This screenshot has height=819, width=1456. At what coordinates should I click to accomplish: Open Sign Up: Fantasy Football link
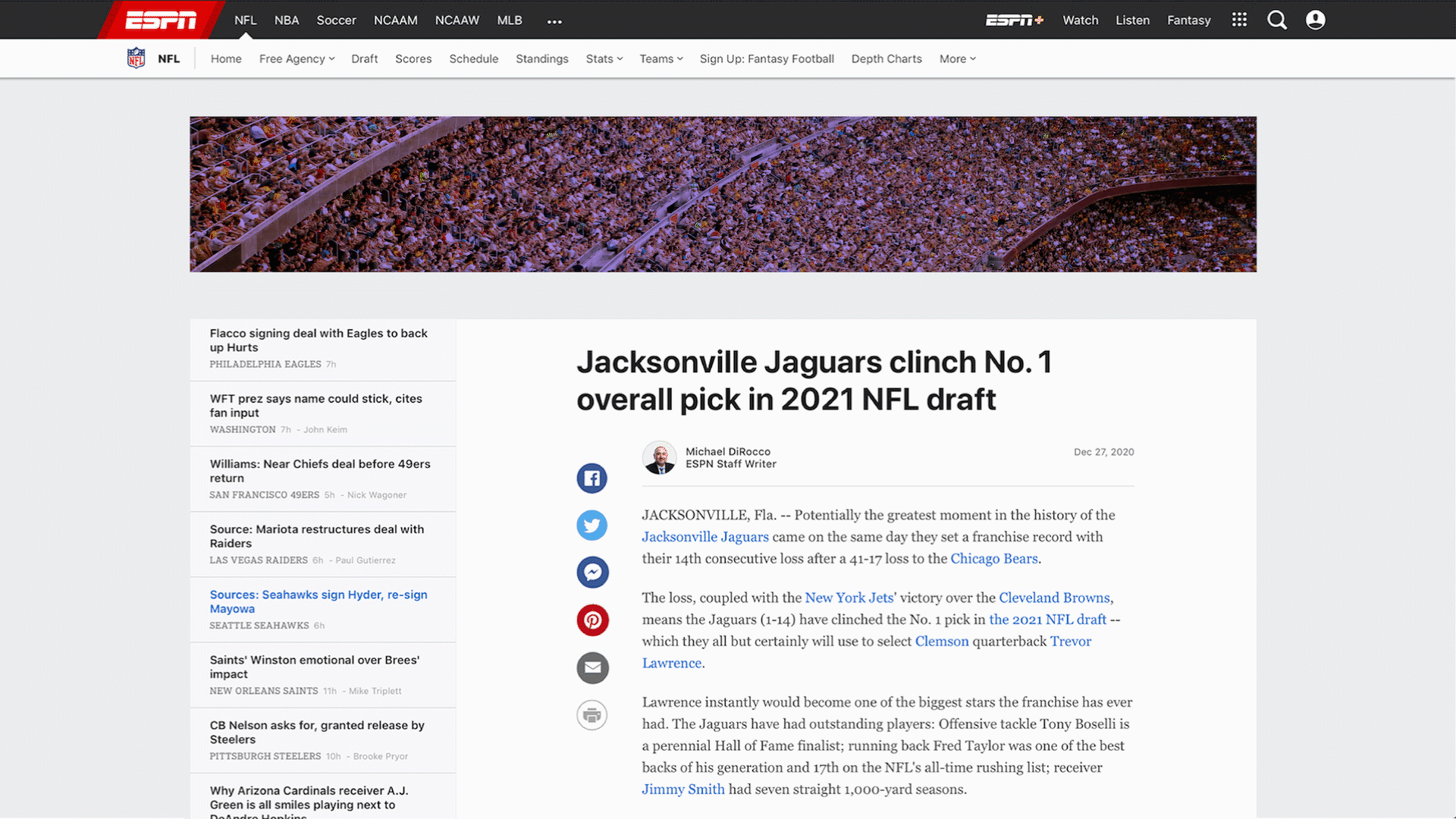pos(767,59)
